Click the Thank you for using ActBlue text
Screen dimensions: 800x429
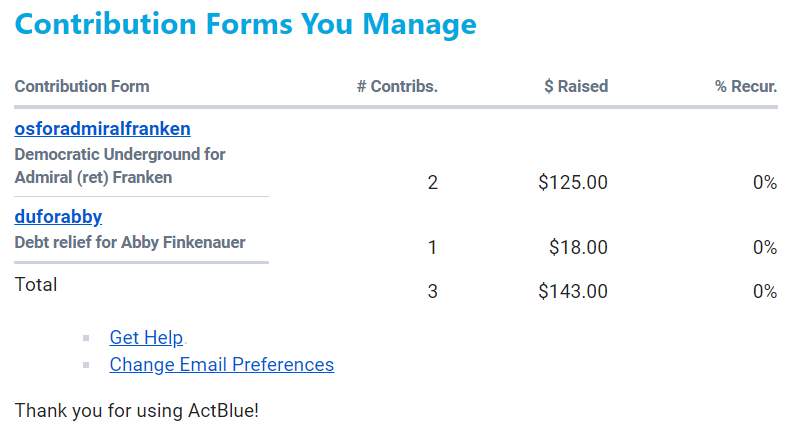tap(136, 410)
